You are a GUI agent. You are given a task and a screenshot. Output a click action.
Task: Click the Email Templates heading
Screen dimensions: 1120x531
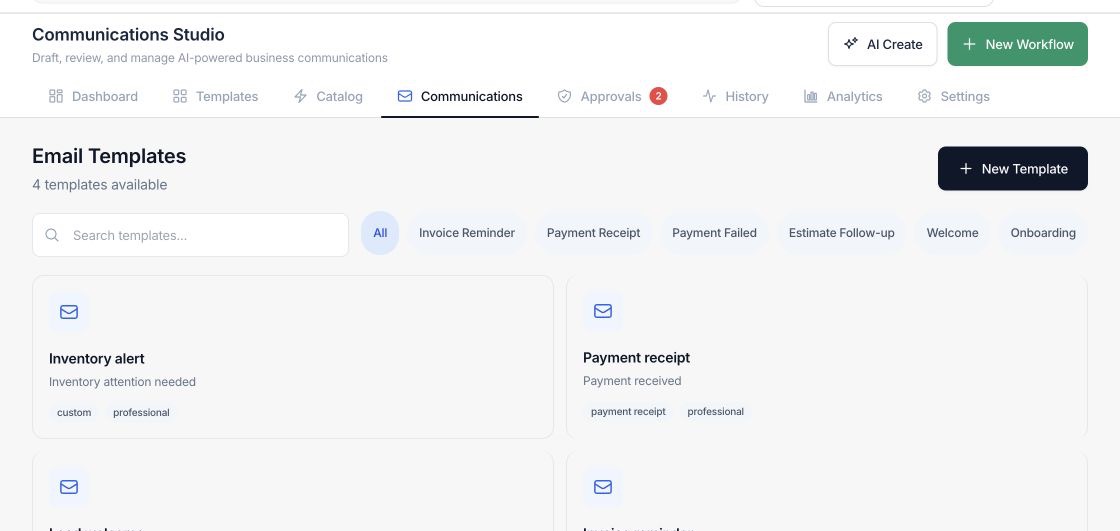pos(109,156)
